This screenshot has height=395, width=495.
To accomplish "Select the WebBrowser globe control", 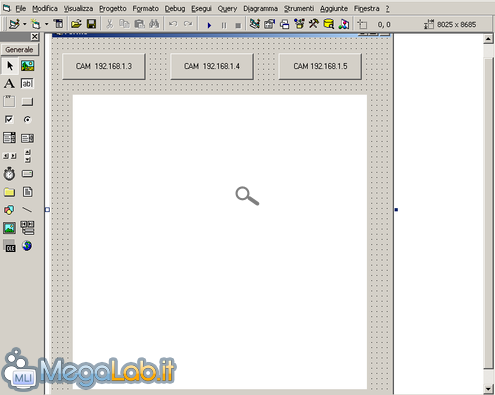I will point(27,246).
